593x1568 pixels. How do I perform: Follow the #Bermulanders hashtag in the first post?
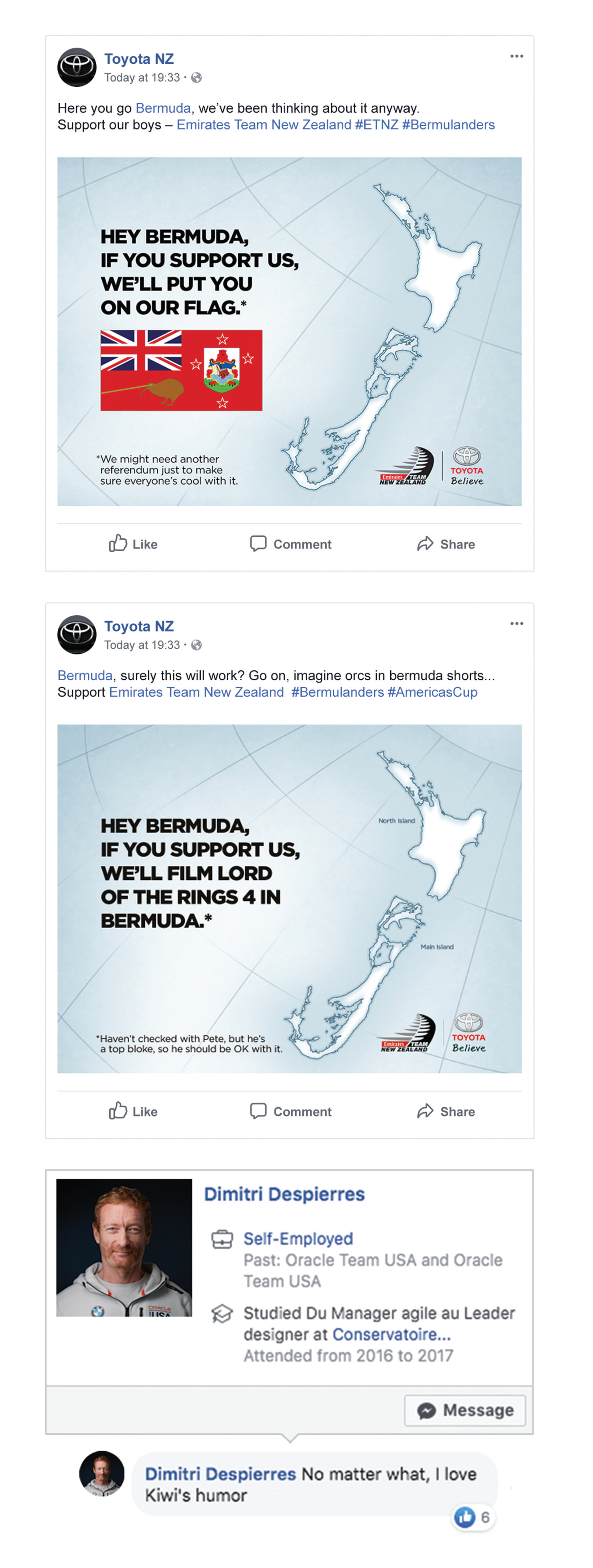(448, 125)
